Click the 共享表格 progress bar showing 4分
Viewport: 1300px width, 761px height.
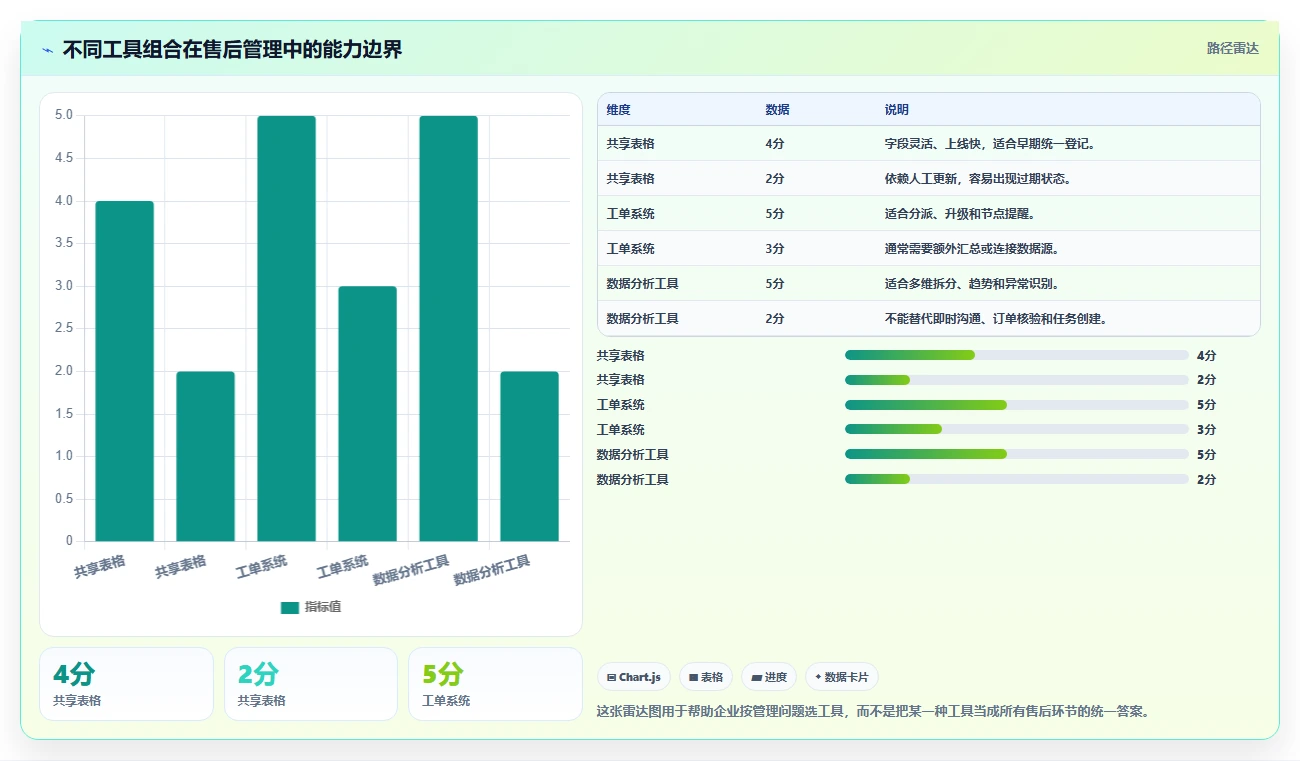pos(1016,355)
